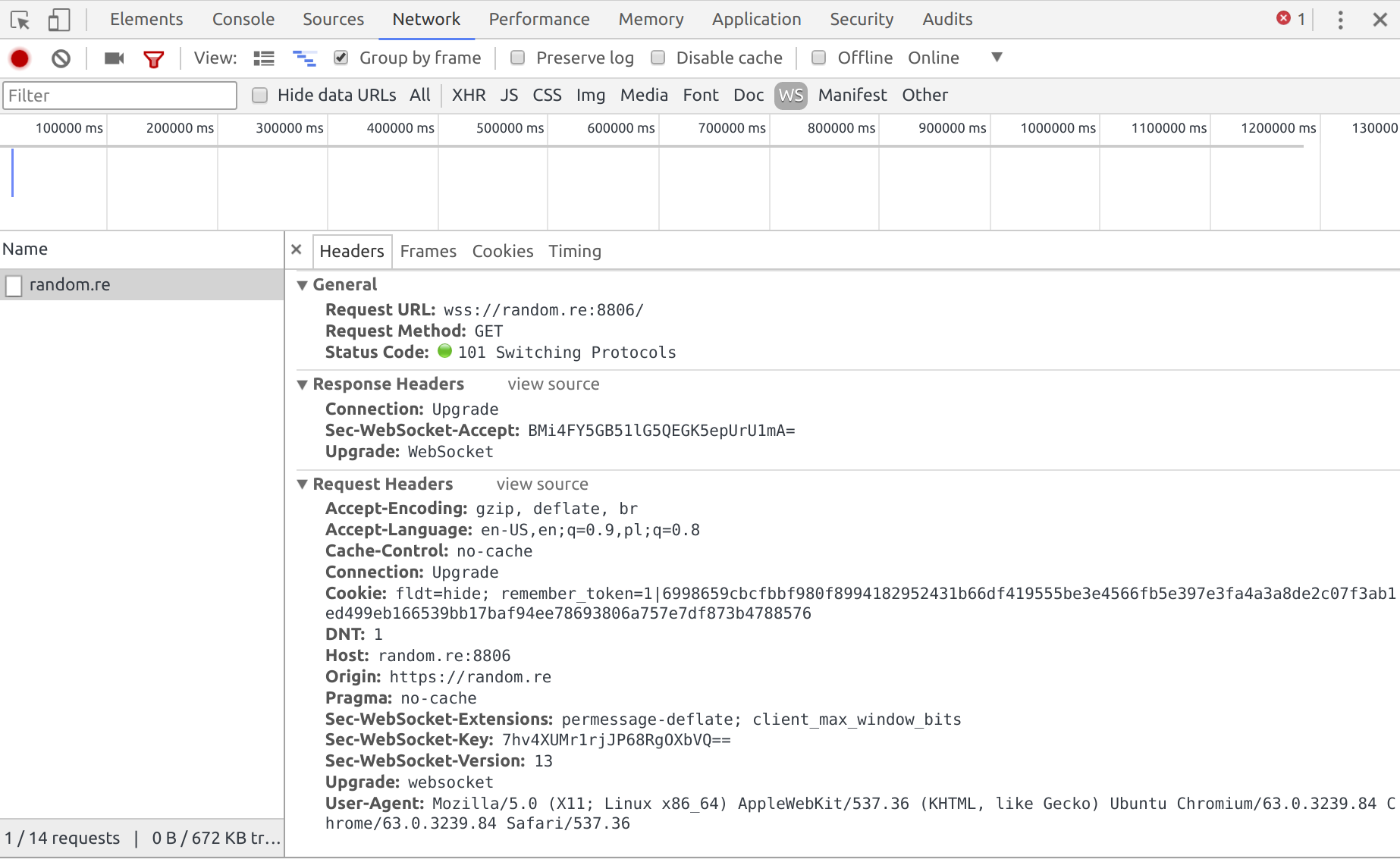Enable Preserve log
The width and height of the screenshot is (1400, 859).
pos(517,58)
